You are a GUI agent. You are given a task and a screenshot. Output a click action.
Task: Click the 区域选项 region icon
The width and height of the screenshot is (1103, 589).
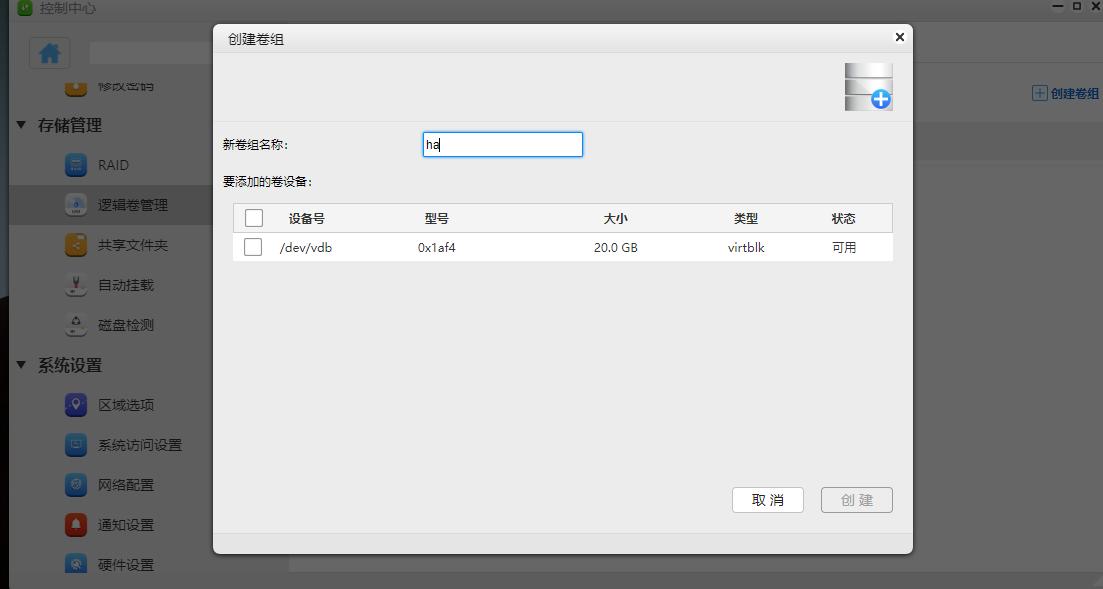pyautogui.click(x=75, y=404)
